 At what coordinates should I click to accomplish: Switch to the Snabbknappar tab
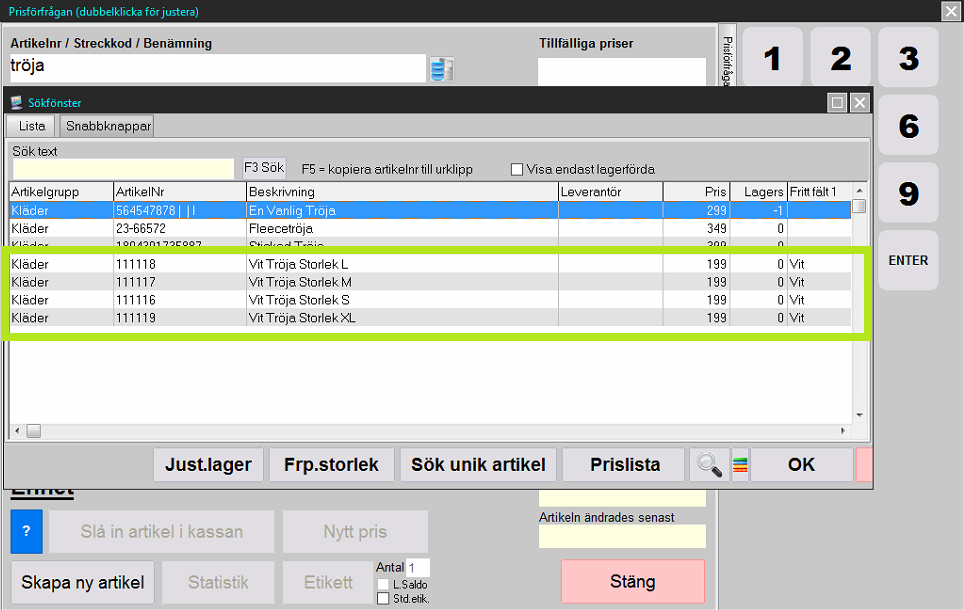[x=108, y=126]
